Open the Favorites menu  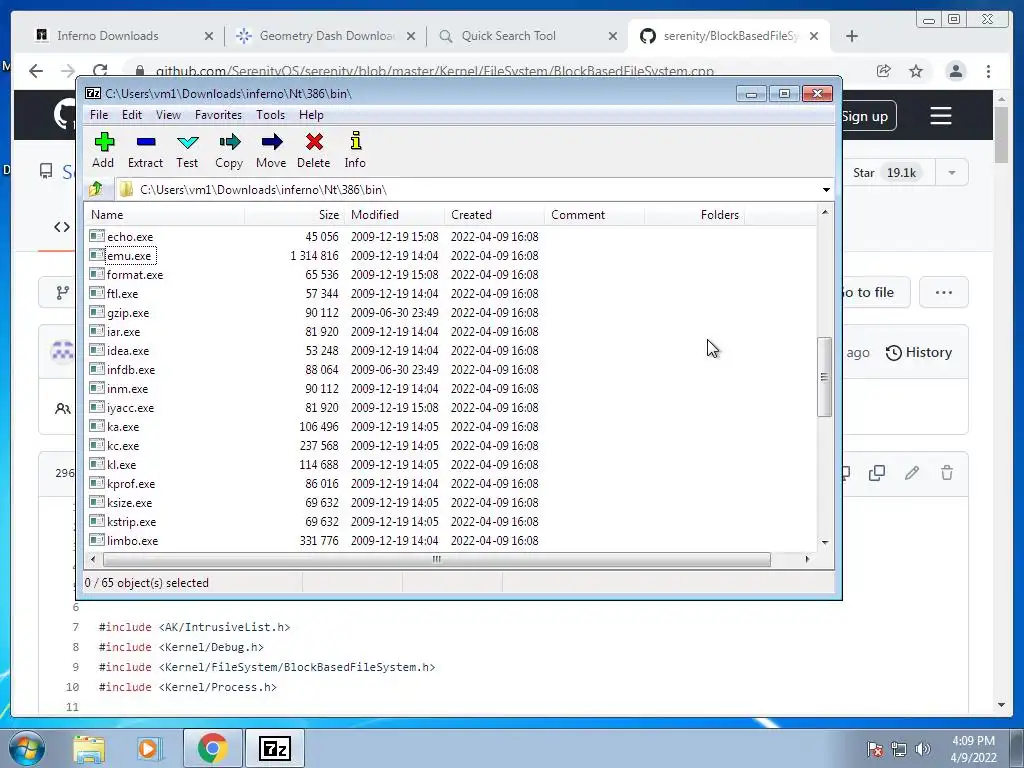[x=219, y=115]
